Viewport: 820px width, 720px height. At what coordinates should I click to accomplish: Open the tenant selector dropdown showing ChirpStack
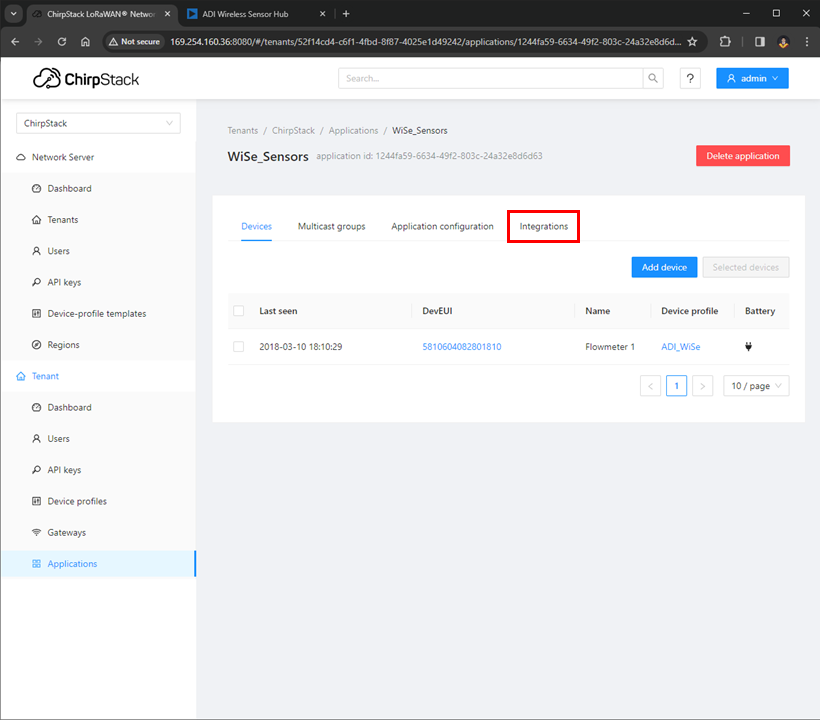tap(97, 122)
